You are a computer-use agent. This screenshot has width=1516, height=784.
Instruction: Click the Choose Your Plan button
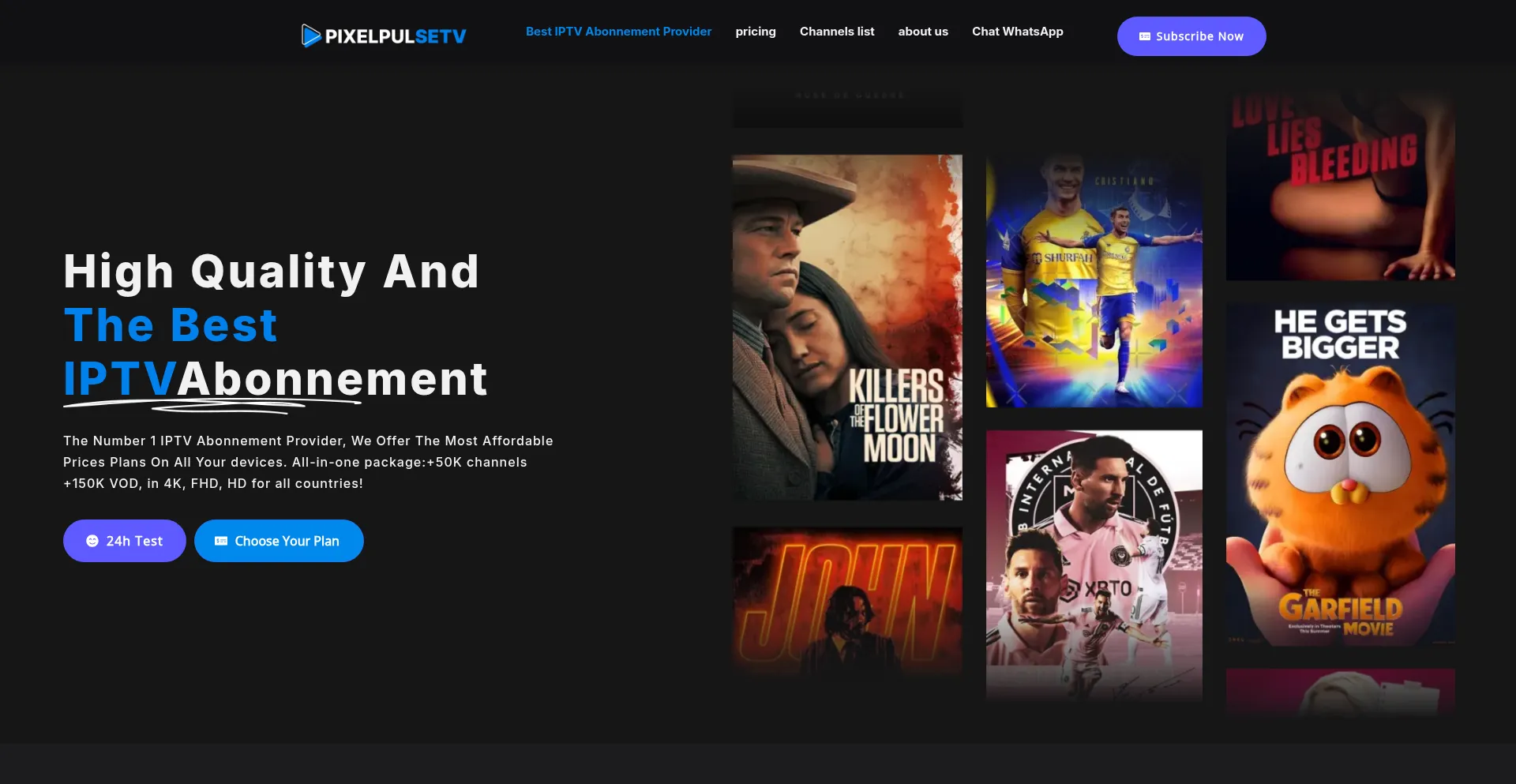pyautogui.click(x=279, y=541)
